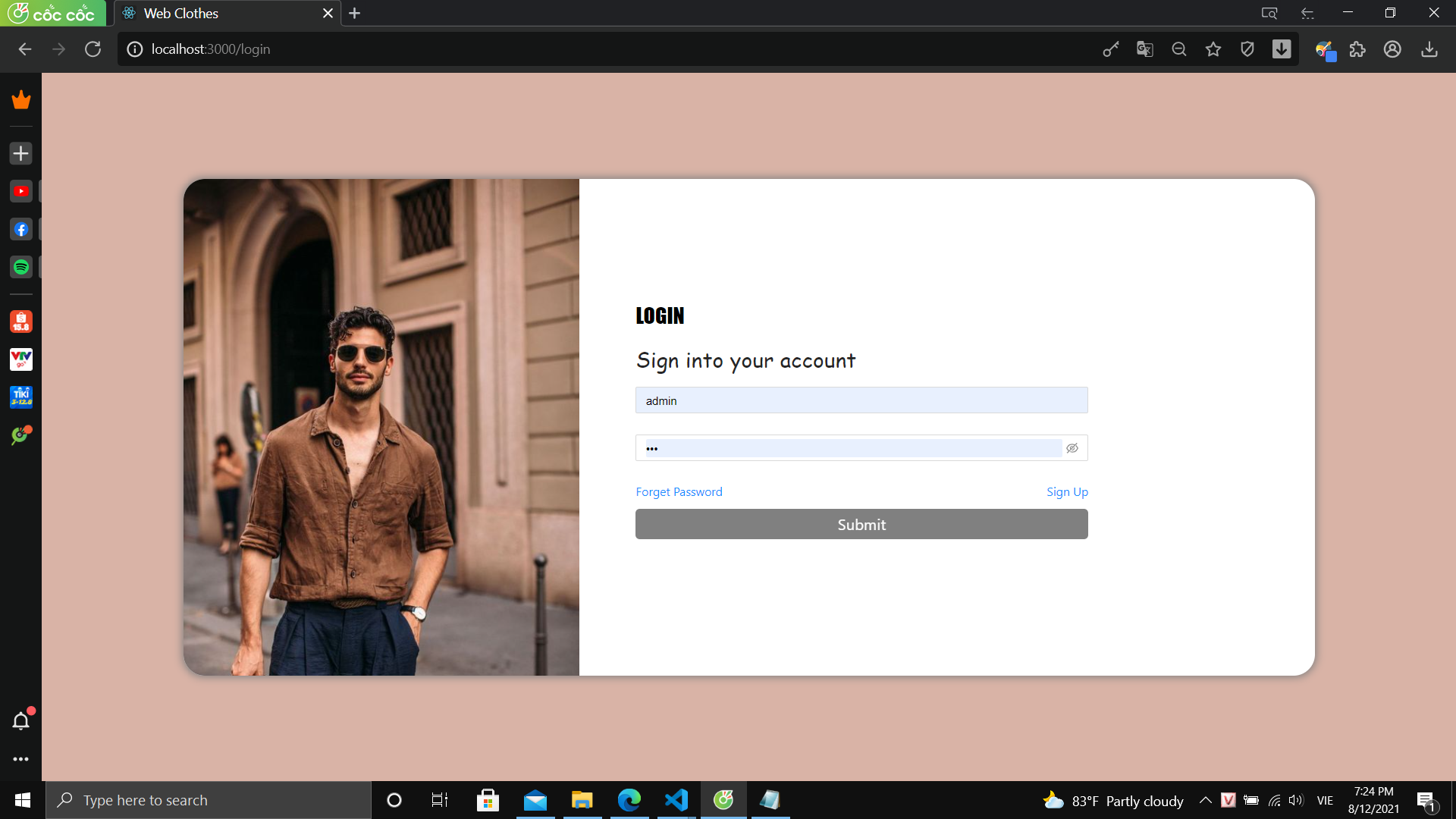Open Spotify from the browser sidebar
This screenshot has width=1456, height=819.
click(21, 267)
